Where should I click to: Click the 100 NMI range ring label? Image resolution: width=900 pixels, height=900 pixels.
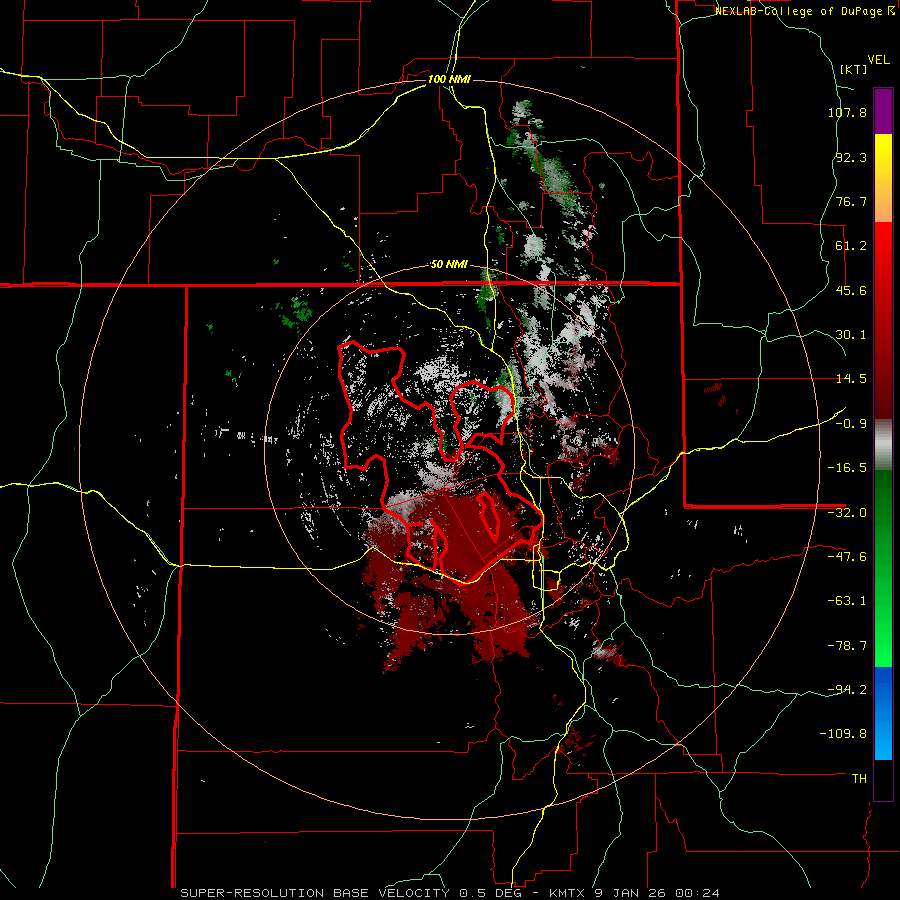click(x=449, y=79)
